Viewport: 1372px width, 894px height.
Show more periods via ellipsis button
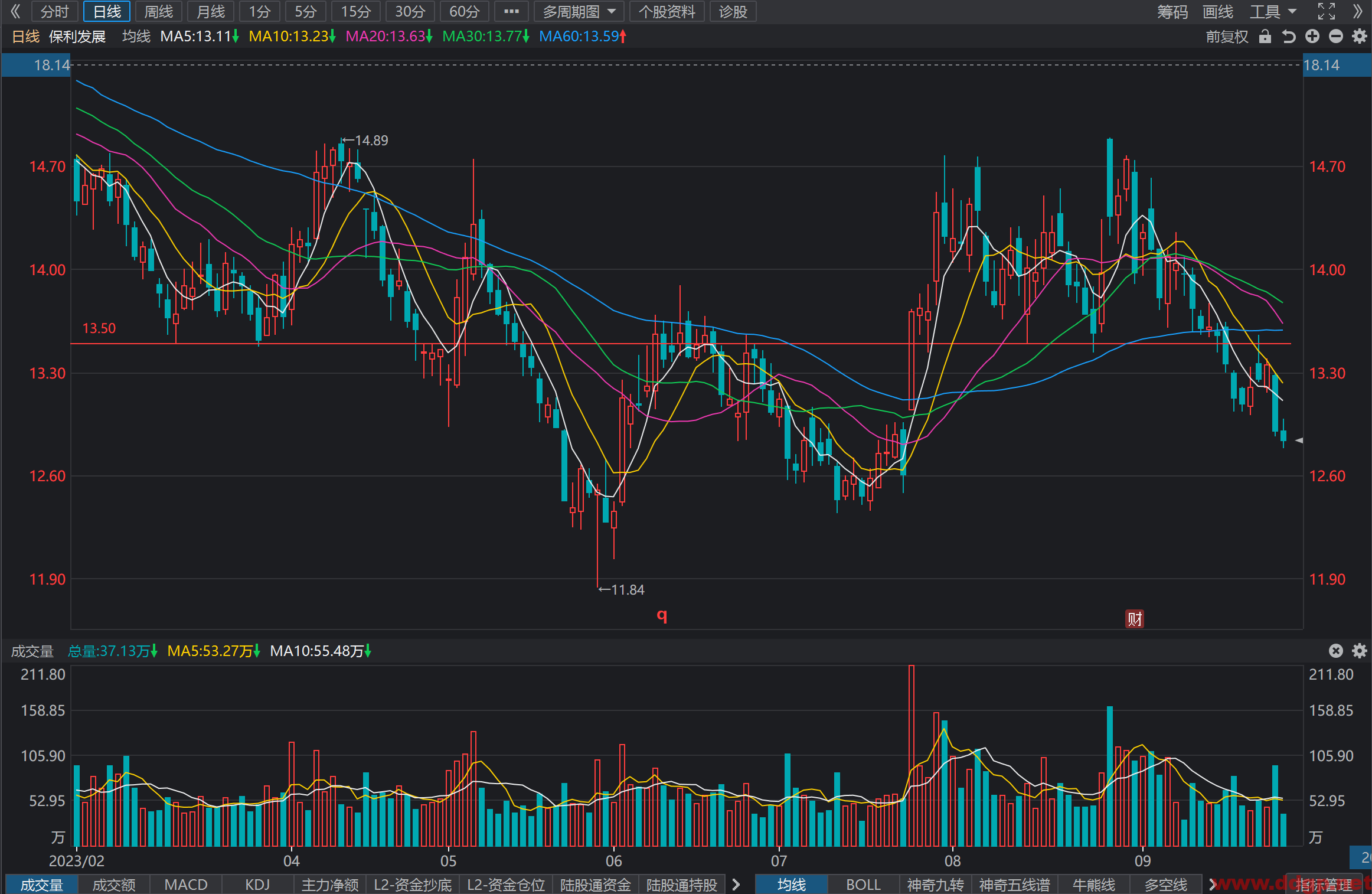point(511,11)
